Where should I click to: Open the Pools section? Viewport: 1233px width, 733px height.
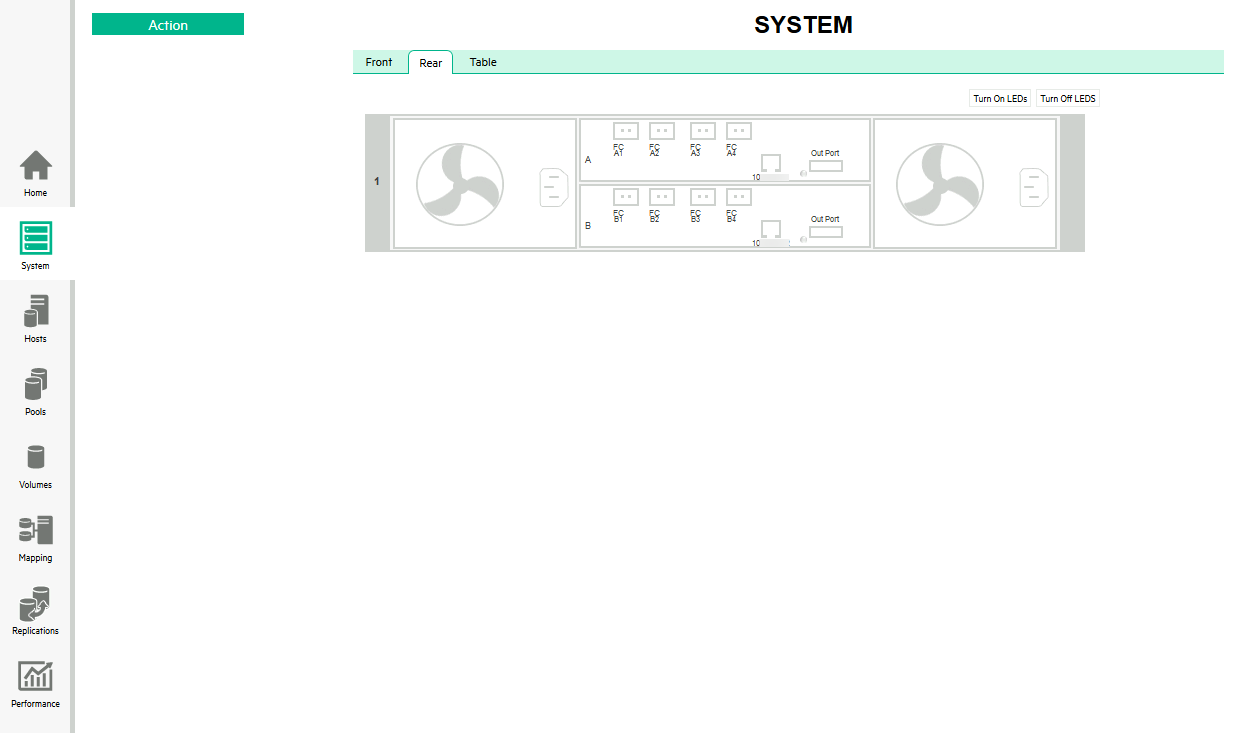click(36, 392)
